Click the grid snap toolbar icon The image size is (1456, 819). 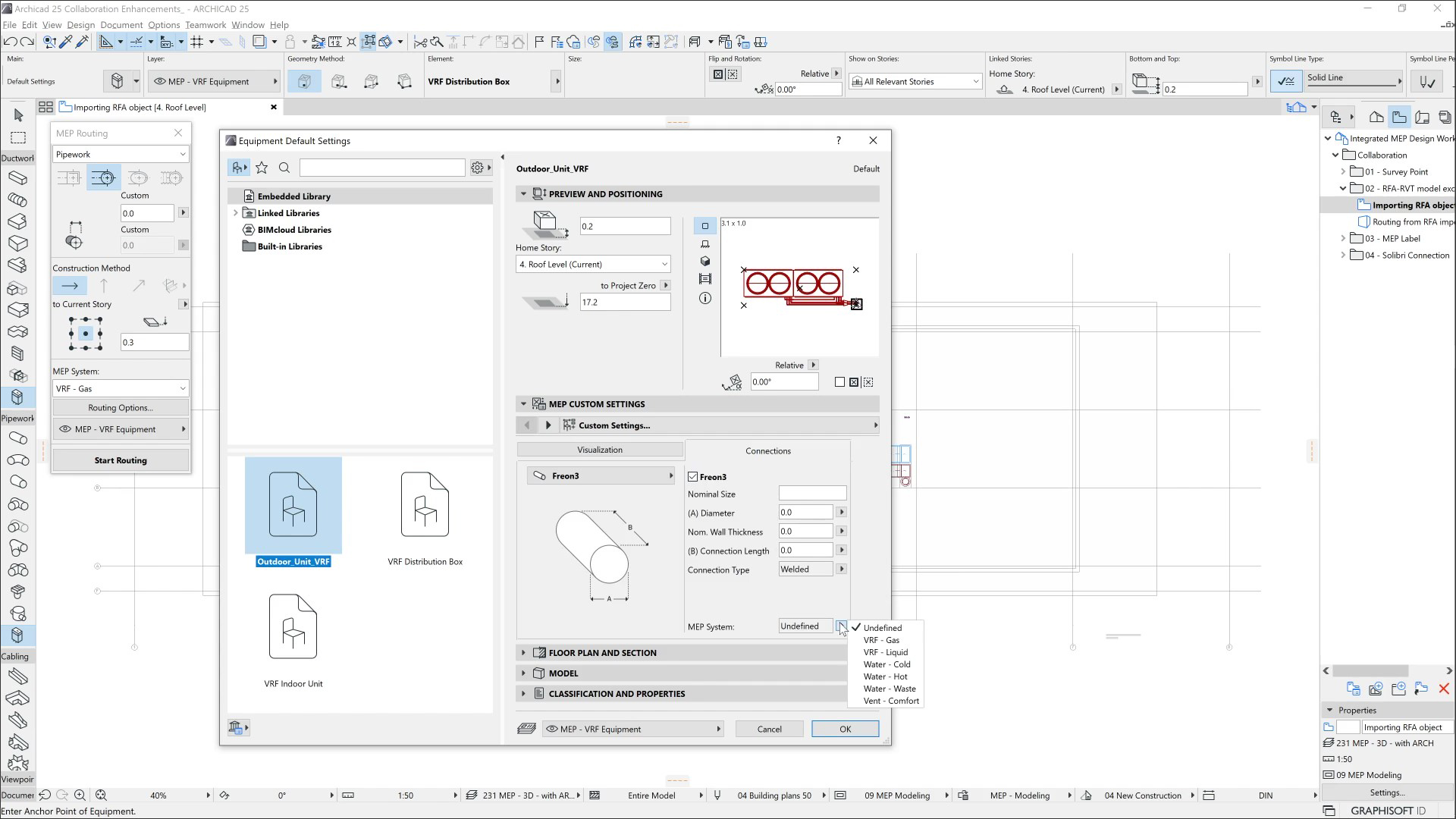197,42
